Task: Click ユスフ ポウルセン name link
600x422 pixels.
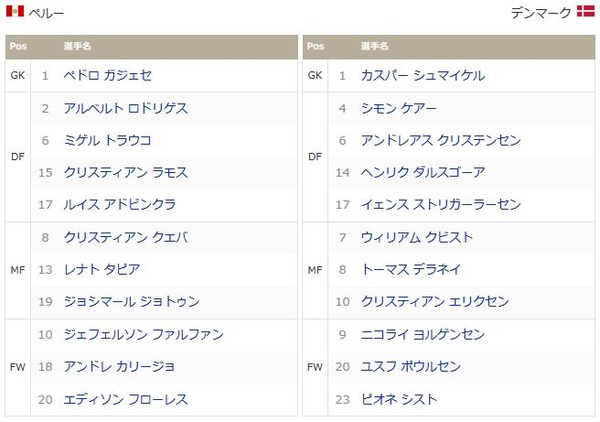Action: (x=411, y=367)
